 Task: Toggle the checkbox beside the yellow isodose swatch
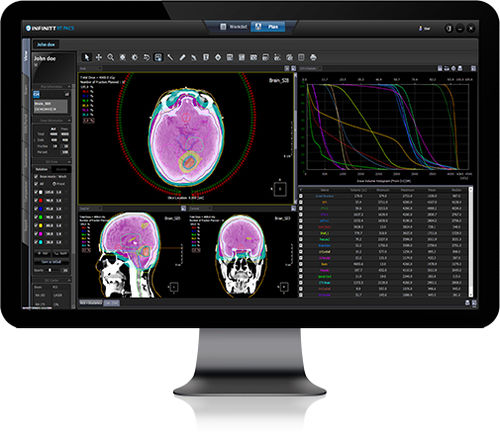coord(36,226)
